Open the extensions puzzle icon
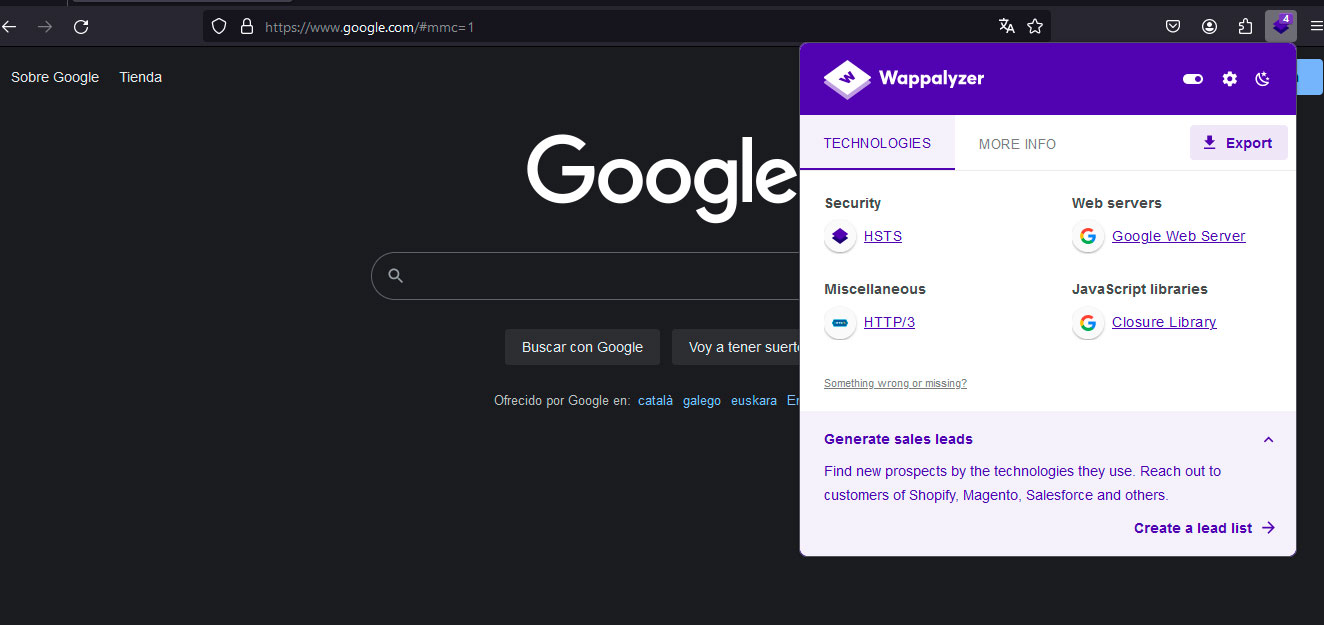The image size is (1324, 625). point(1245,27)
